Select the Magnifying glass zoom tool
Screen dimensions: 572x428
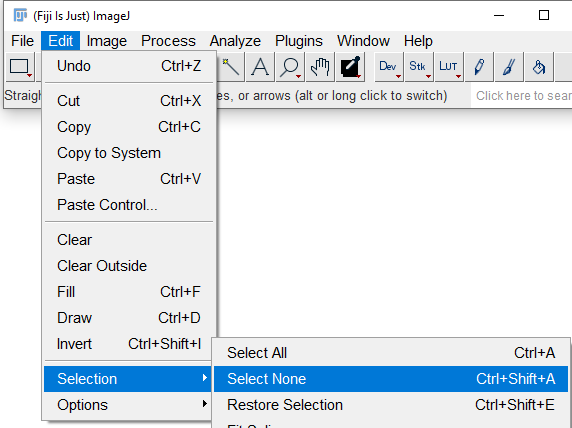click(290, 67)
